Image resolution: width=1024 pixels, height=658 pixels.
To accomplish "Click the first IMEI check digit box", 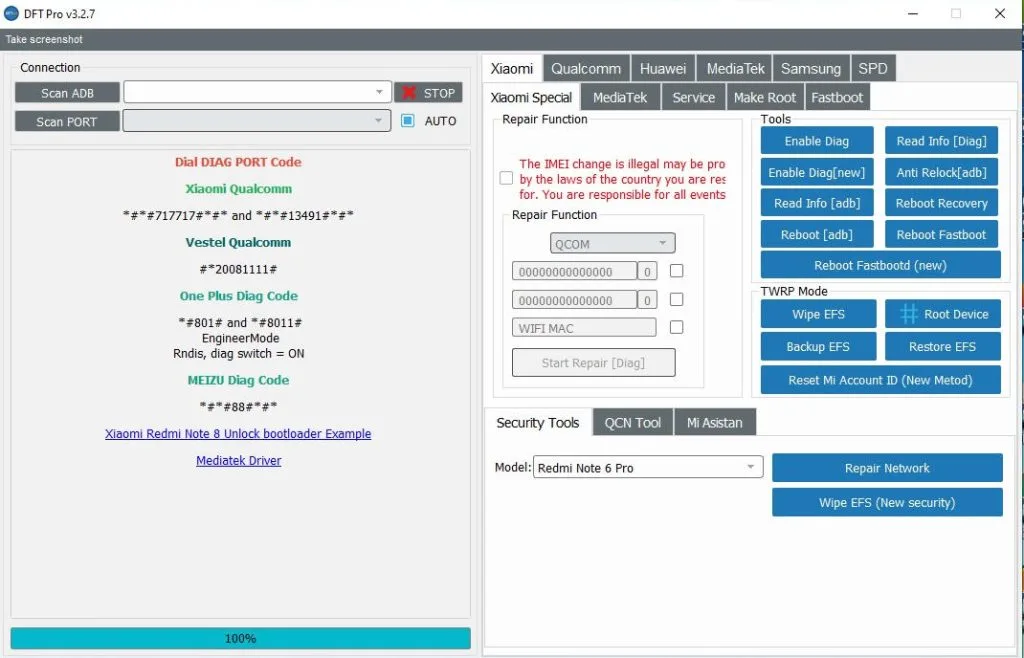I will point(647,271).
